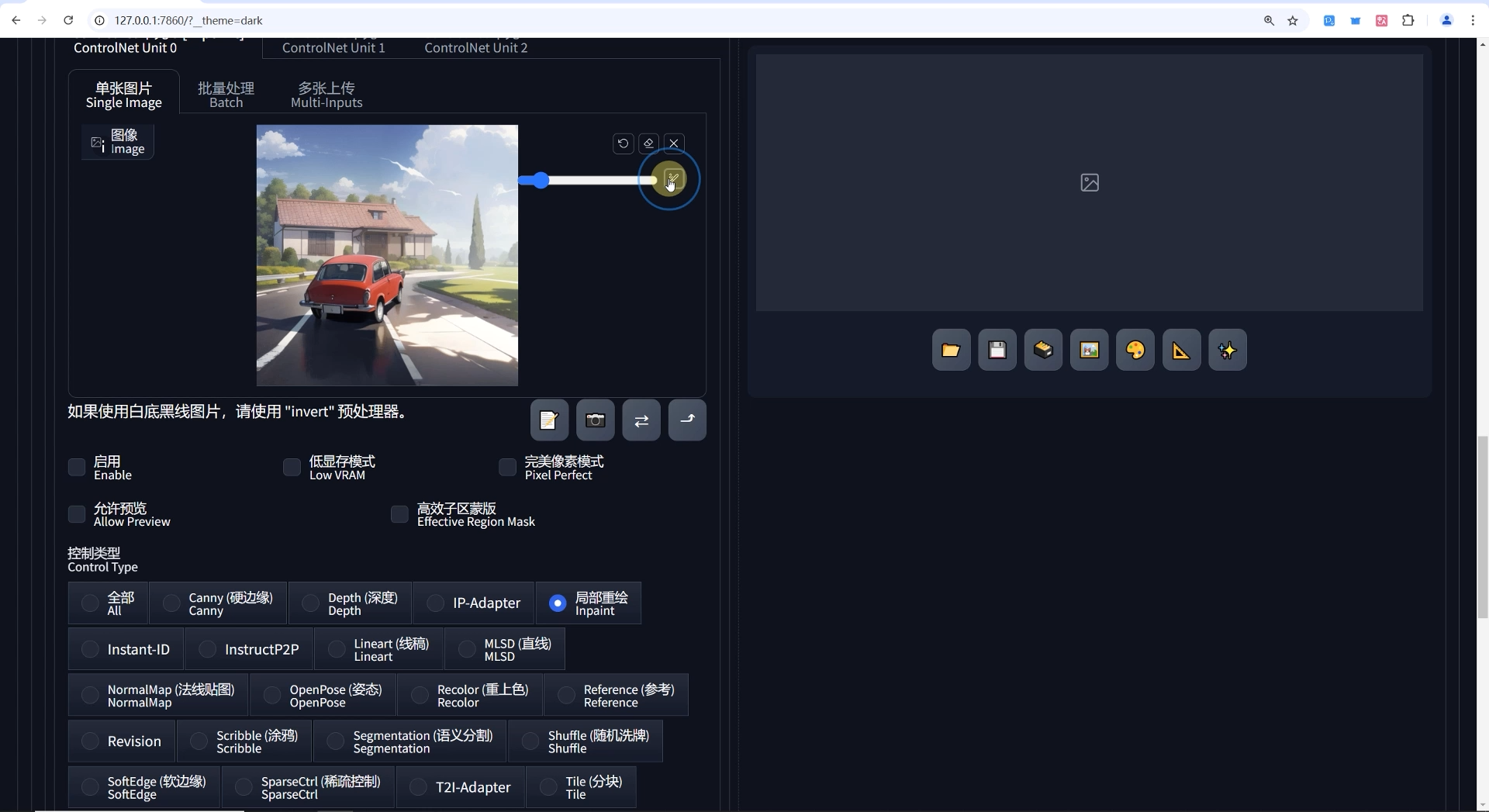The width and height of the screenshot is (1489, 812).
Task: Select the Canny control type
Action: [x=218, y=603]
